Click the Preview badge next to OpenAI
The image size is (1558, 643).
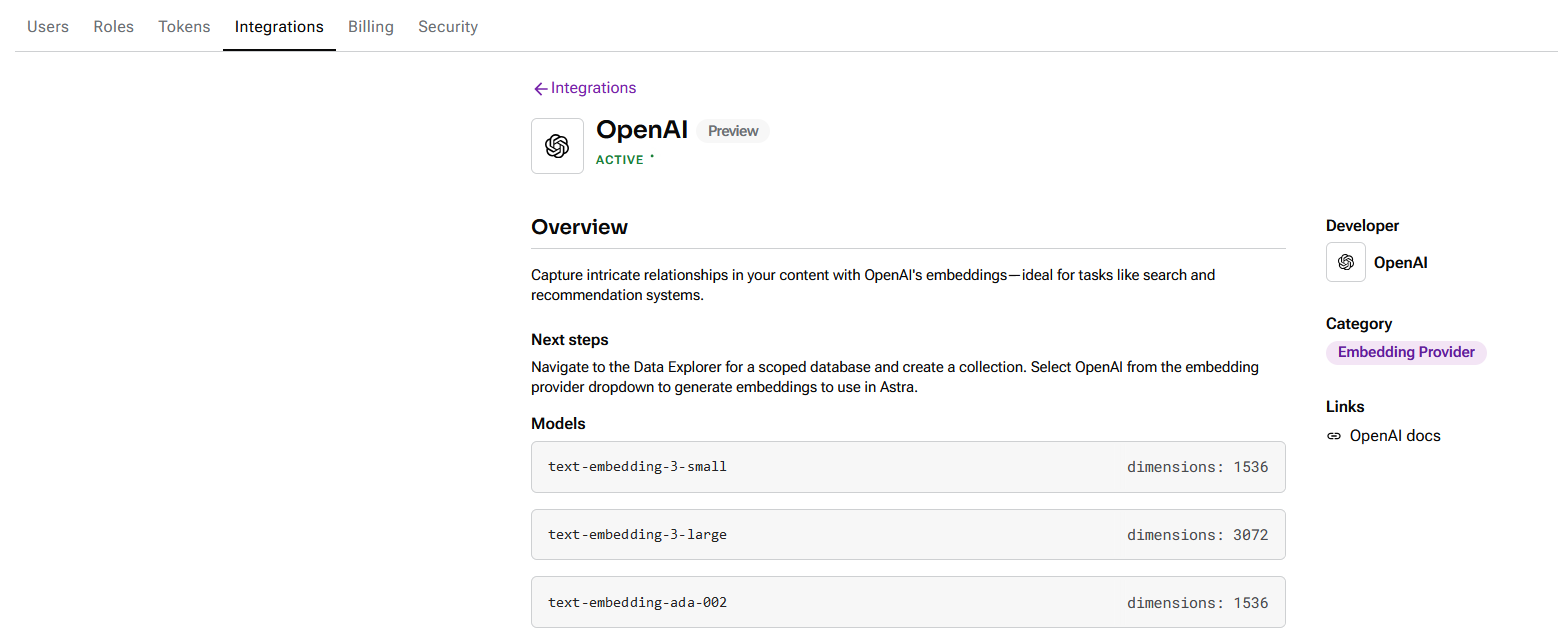(733, 131)
